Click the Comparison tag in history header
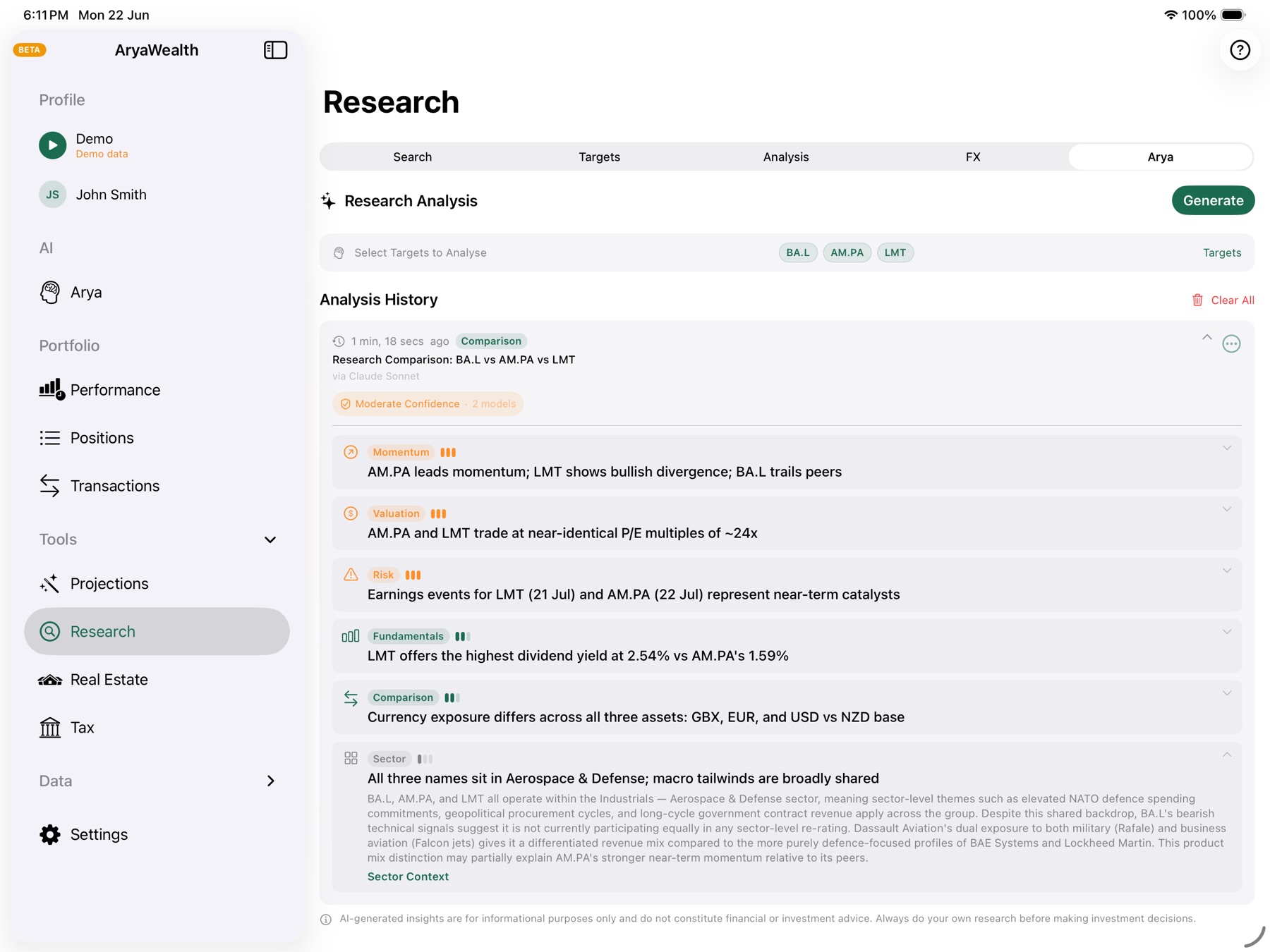 pyautogui.click(x=491, y=341)
